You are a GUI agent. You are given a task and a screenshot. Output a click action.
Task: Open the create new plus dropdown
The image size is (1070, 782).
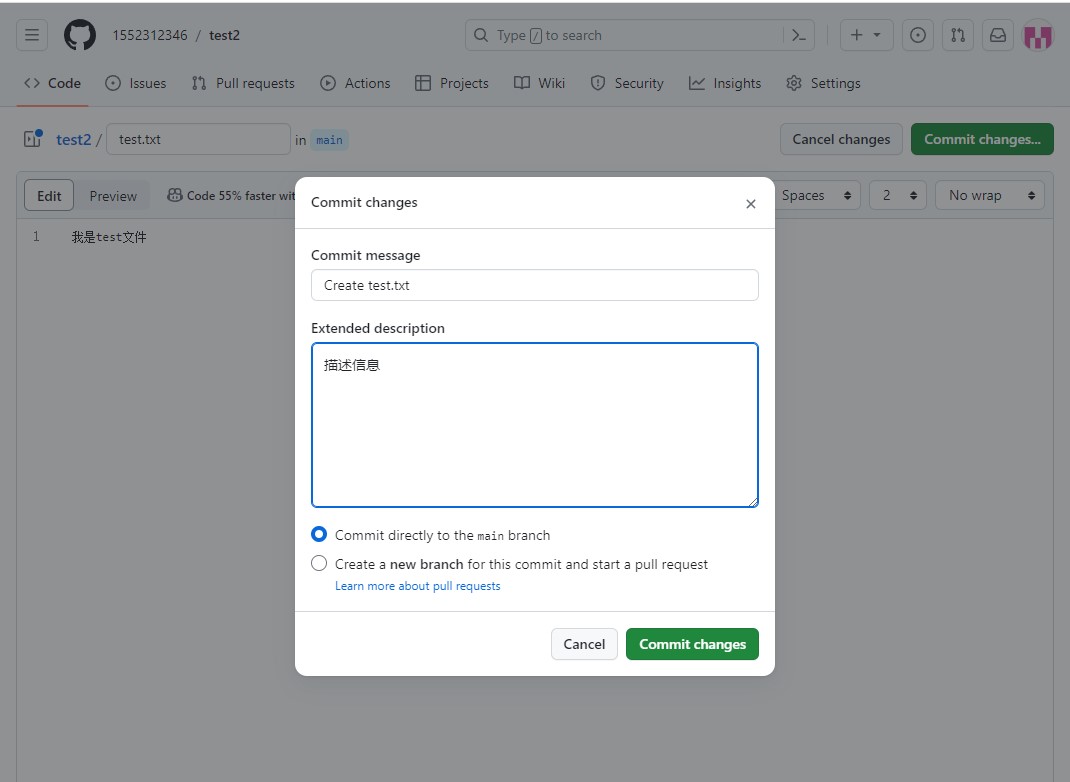click(866, 35)
